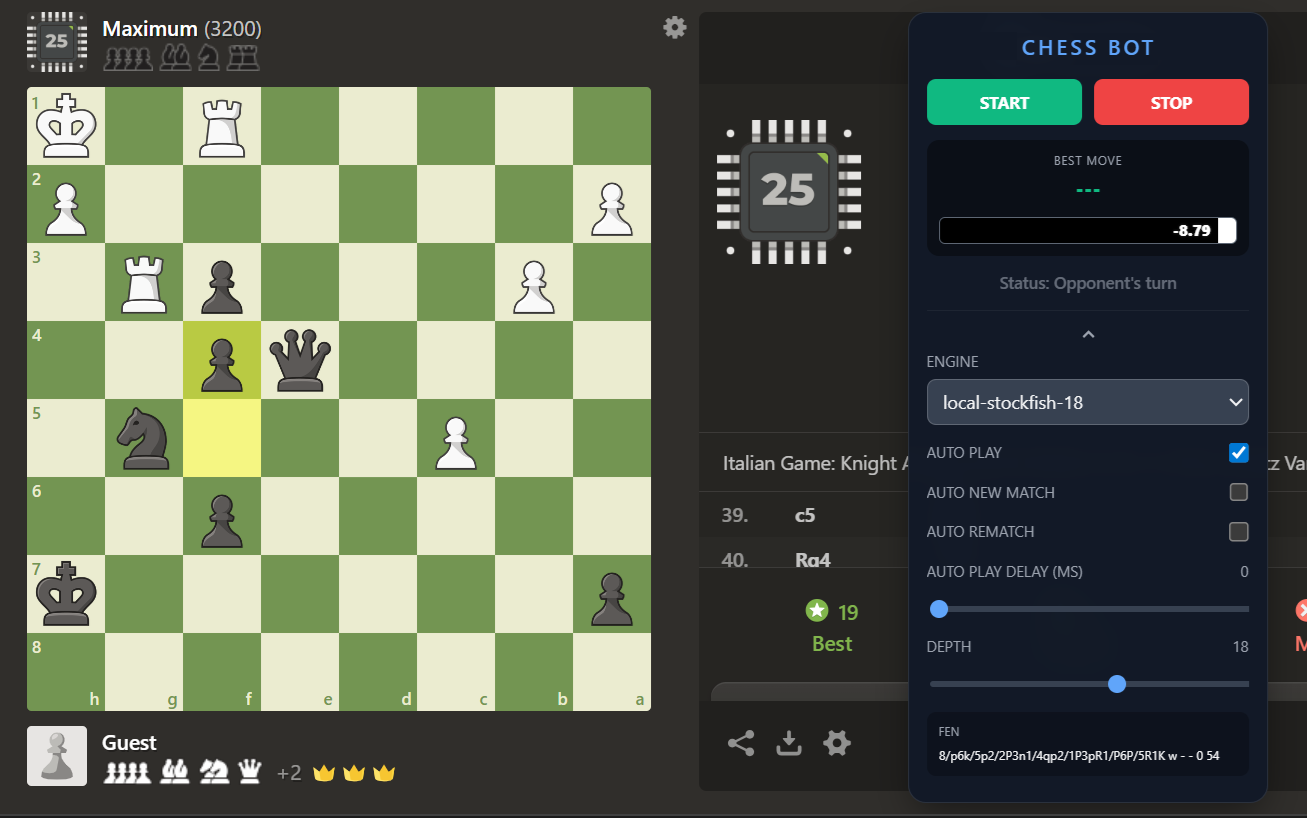This screenshot has height=818, width=1307.
Task: Click the FEN string text
Action: pyautogui.click(x=1079, y=755)
